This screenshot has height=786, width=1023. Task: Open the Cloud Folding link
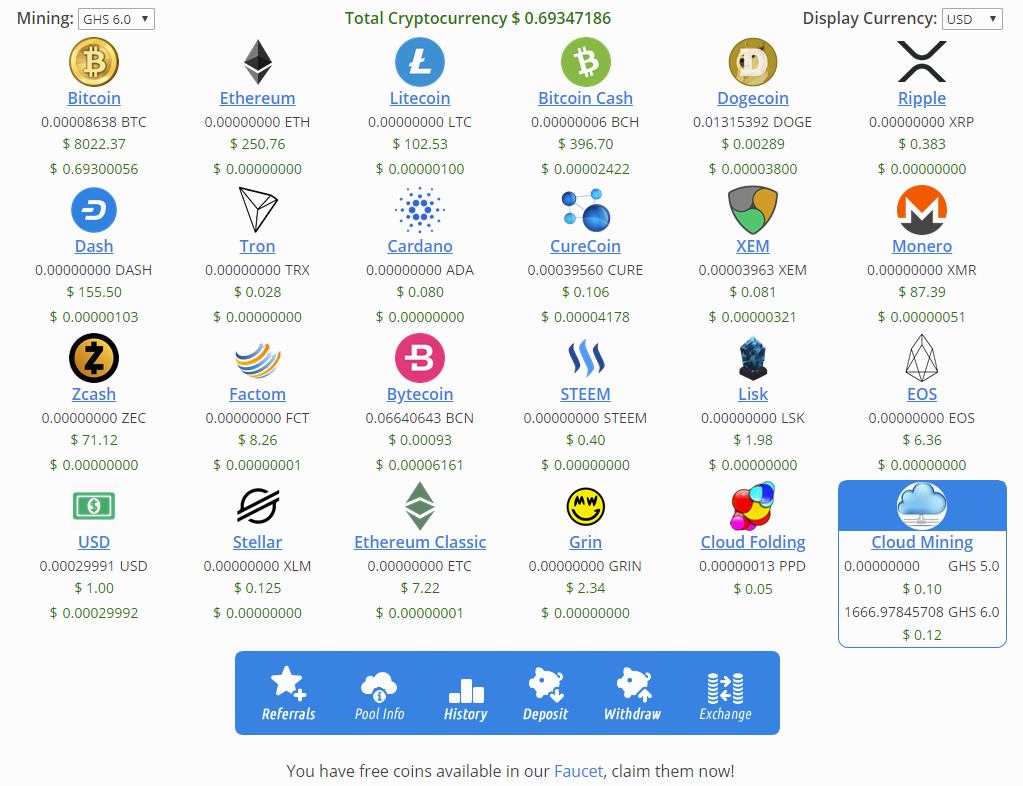(752, 543)
